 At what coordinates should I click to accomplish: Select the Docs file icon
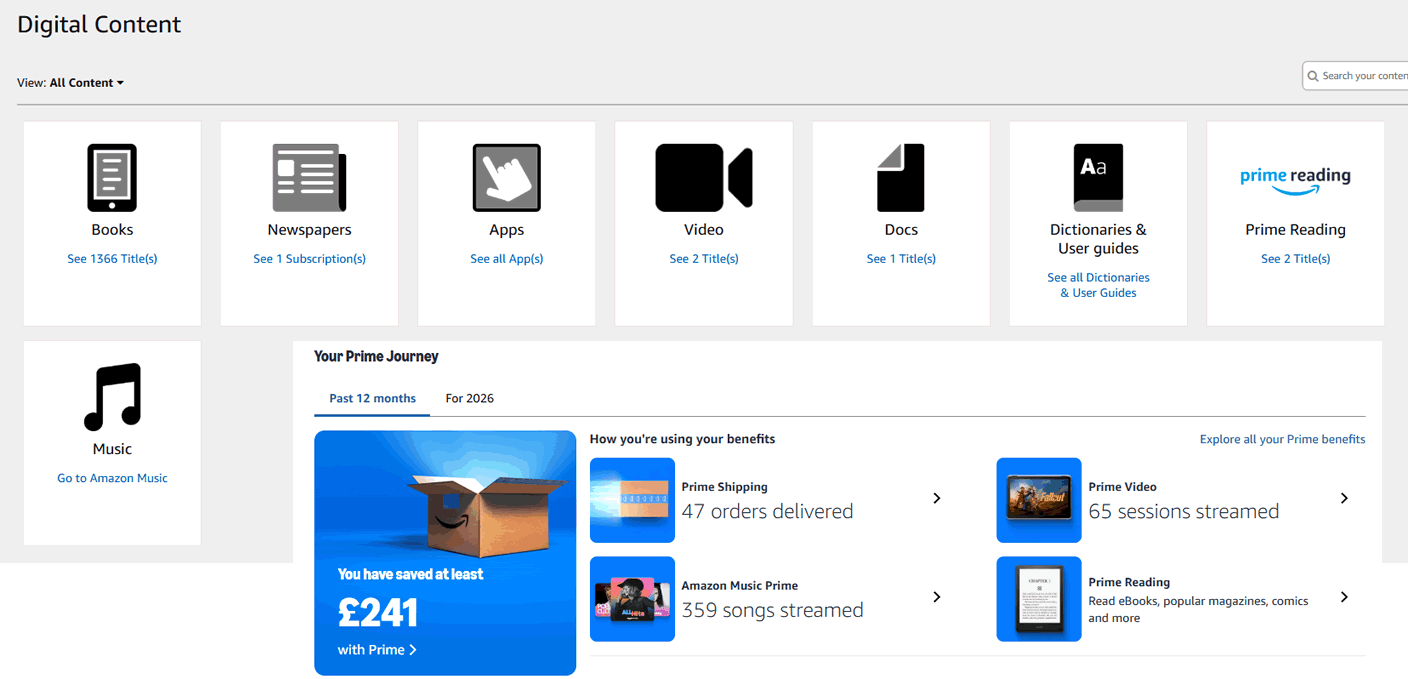(x=900, y=178)
